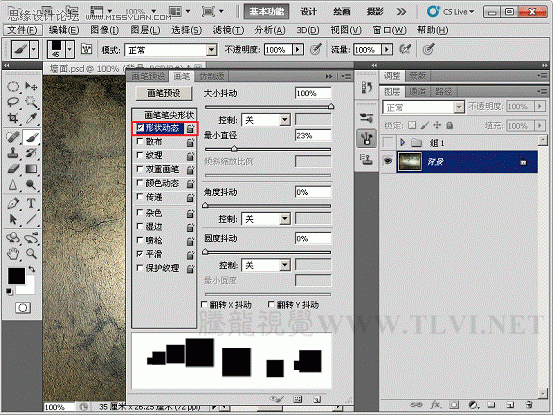Enable Scattering (散布) checkbox

pyautogui.click(x=140, y=141)
